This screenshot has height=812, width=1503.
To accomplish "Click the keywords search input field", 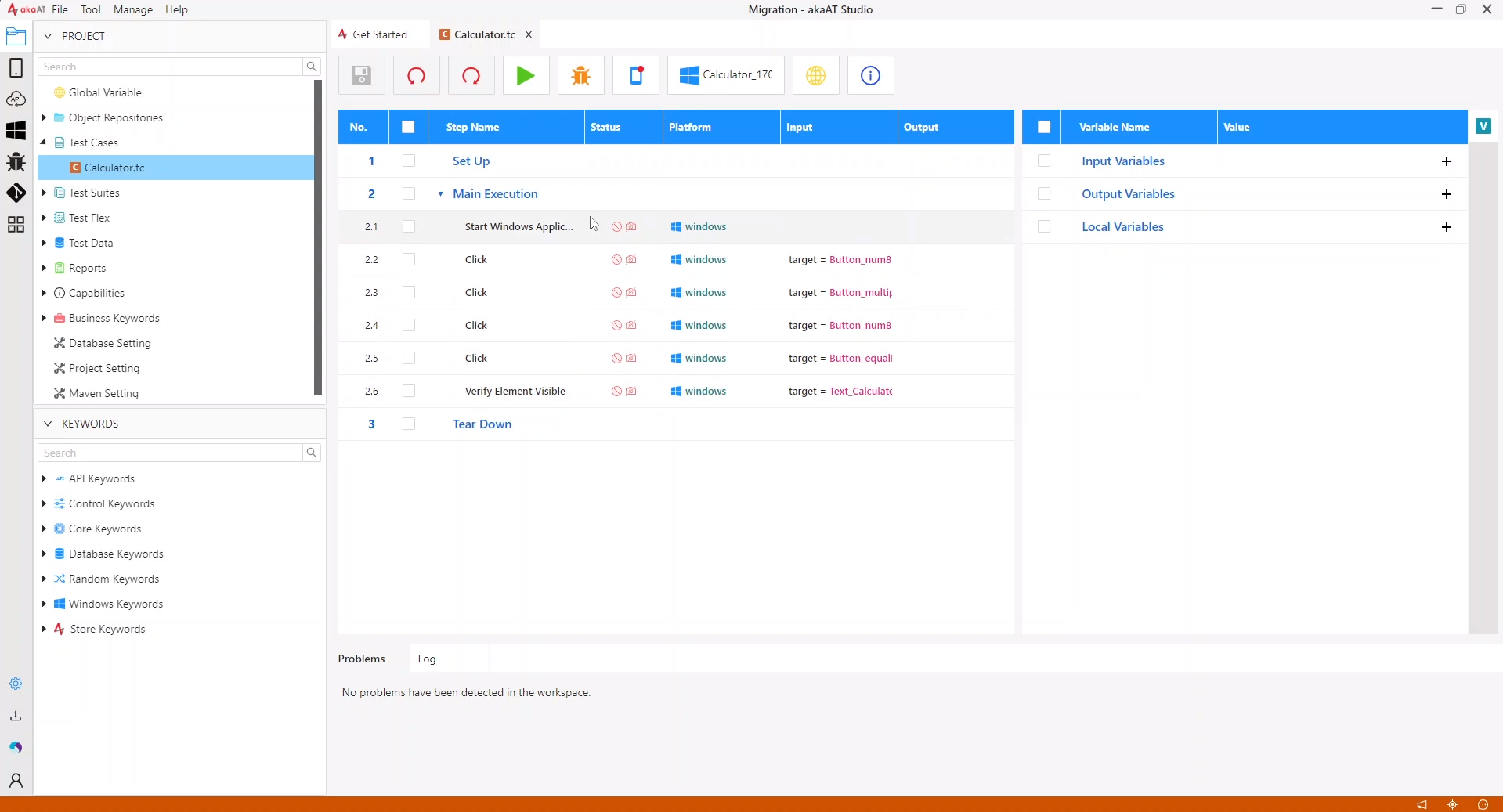I will (170, 453).
